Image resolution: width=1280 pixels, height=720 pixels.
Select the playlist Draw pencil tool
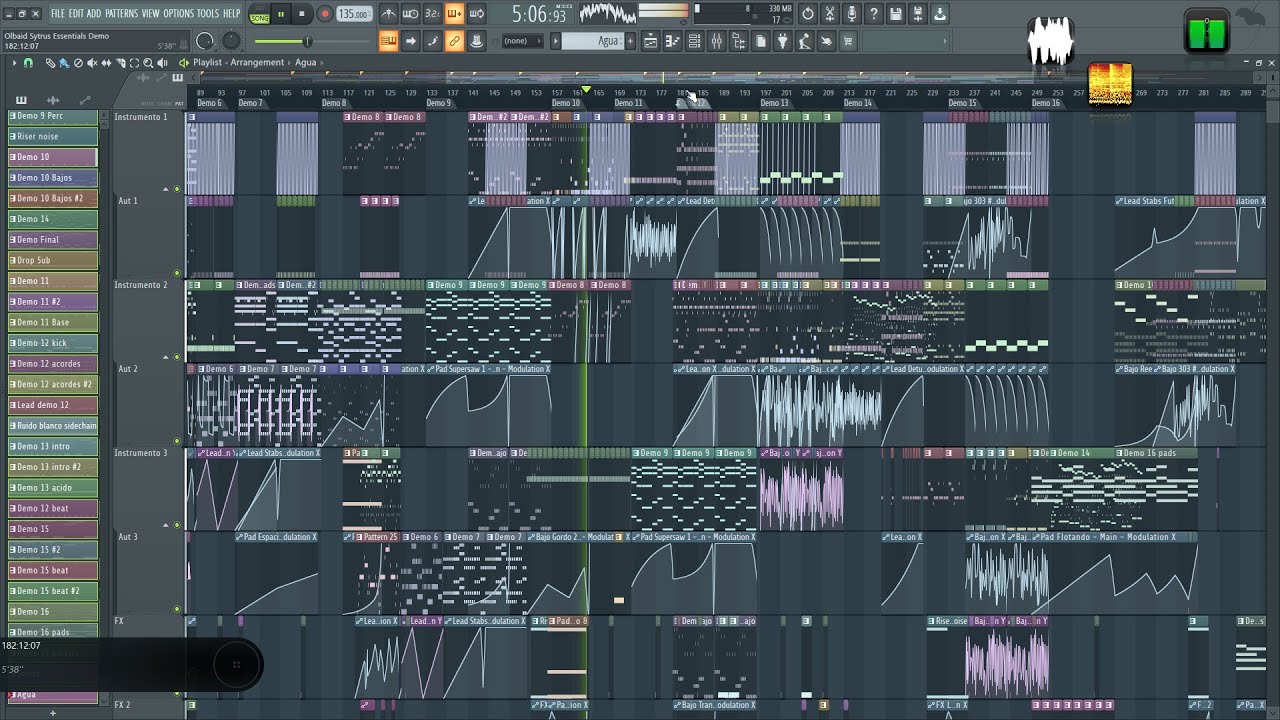[x=50, y=63]
